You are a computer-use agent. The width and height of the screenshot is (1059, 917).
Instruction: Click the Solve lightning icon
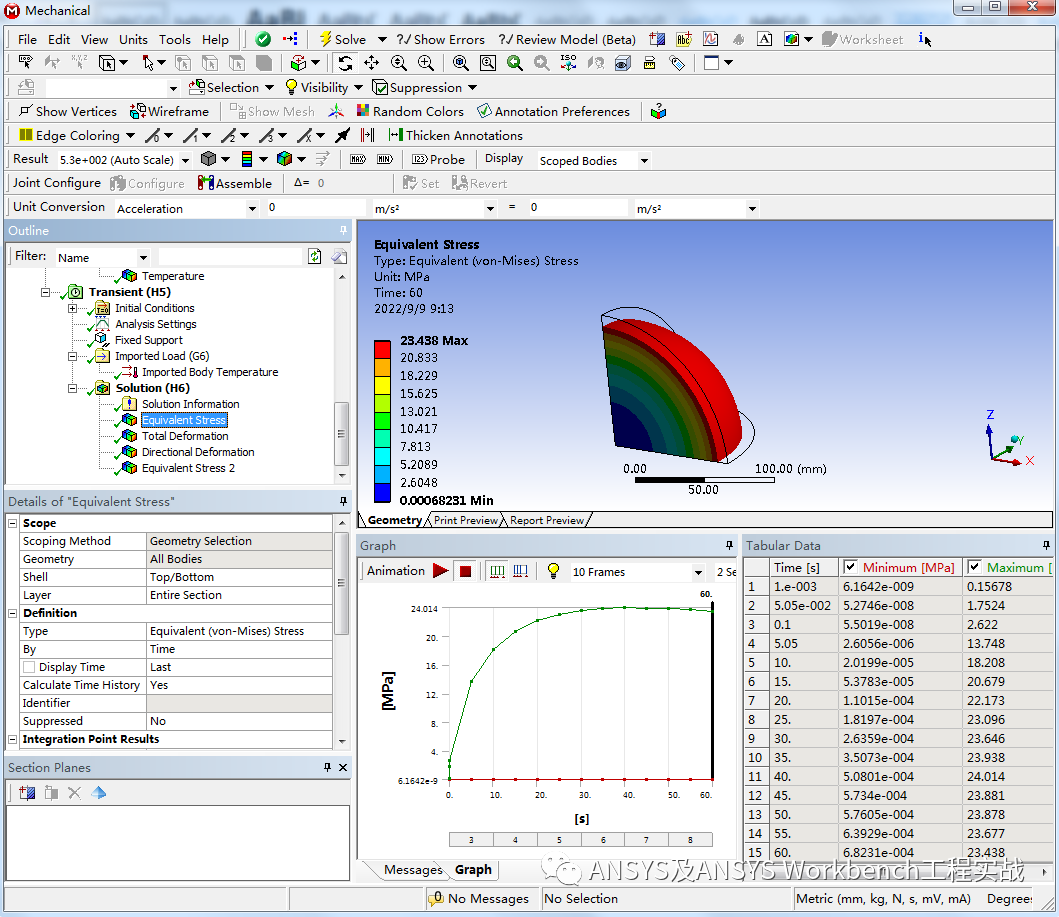pyautogui.click(x=325, y=39)
